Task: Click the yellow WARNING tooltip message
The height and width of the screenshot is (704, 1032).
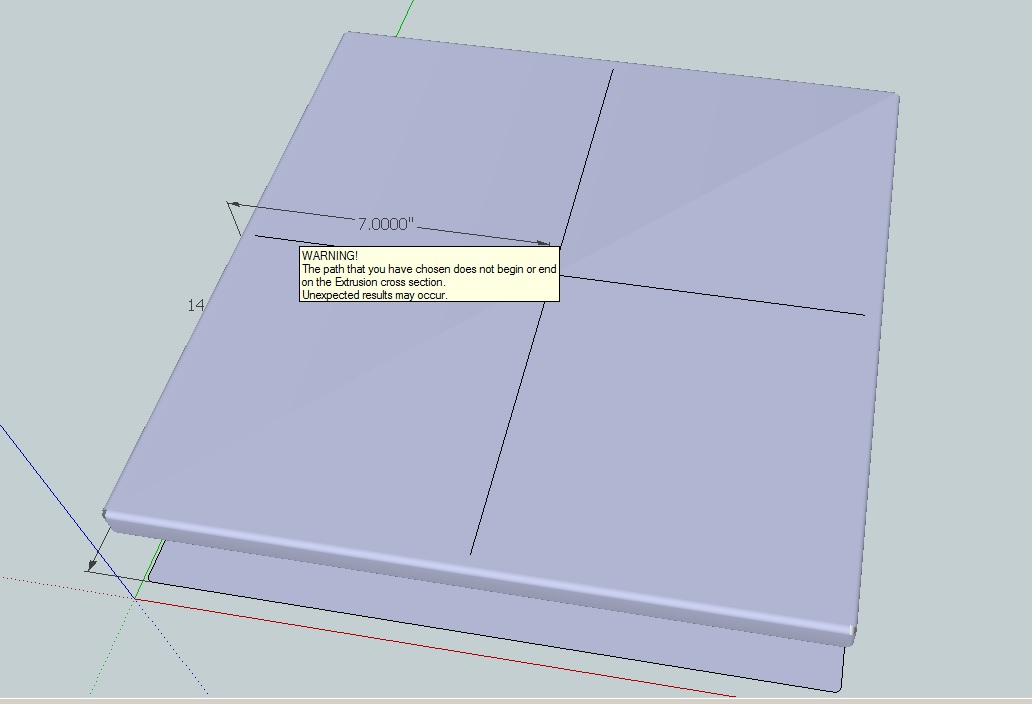Action: click(x=429, y=275)
